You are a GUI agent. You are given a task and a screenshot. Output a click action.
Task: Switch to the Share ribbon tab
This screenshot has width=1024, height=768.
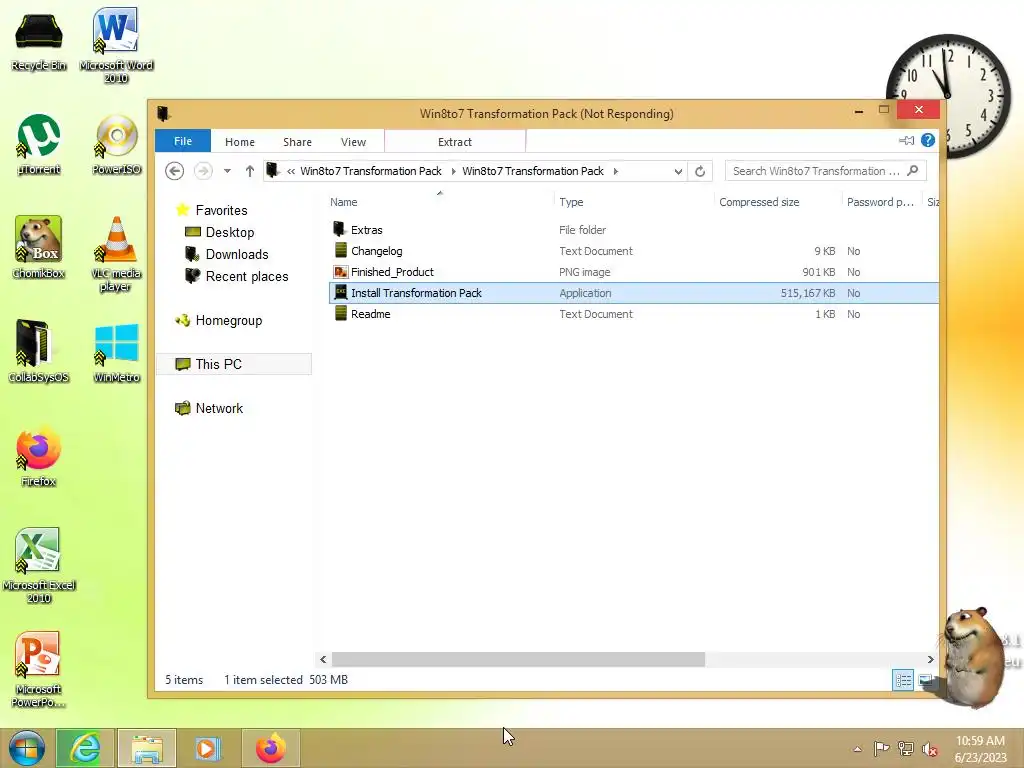[x=297, y=142]
